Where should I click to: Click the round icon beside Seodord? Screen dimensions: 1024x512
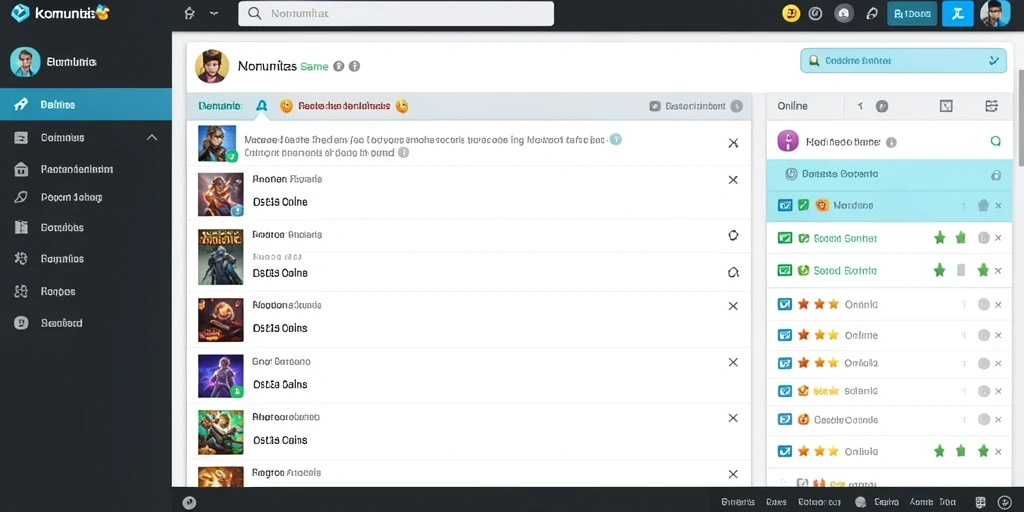coord(21,323)
